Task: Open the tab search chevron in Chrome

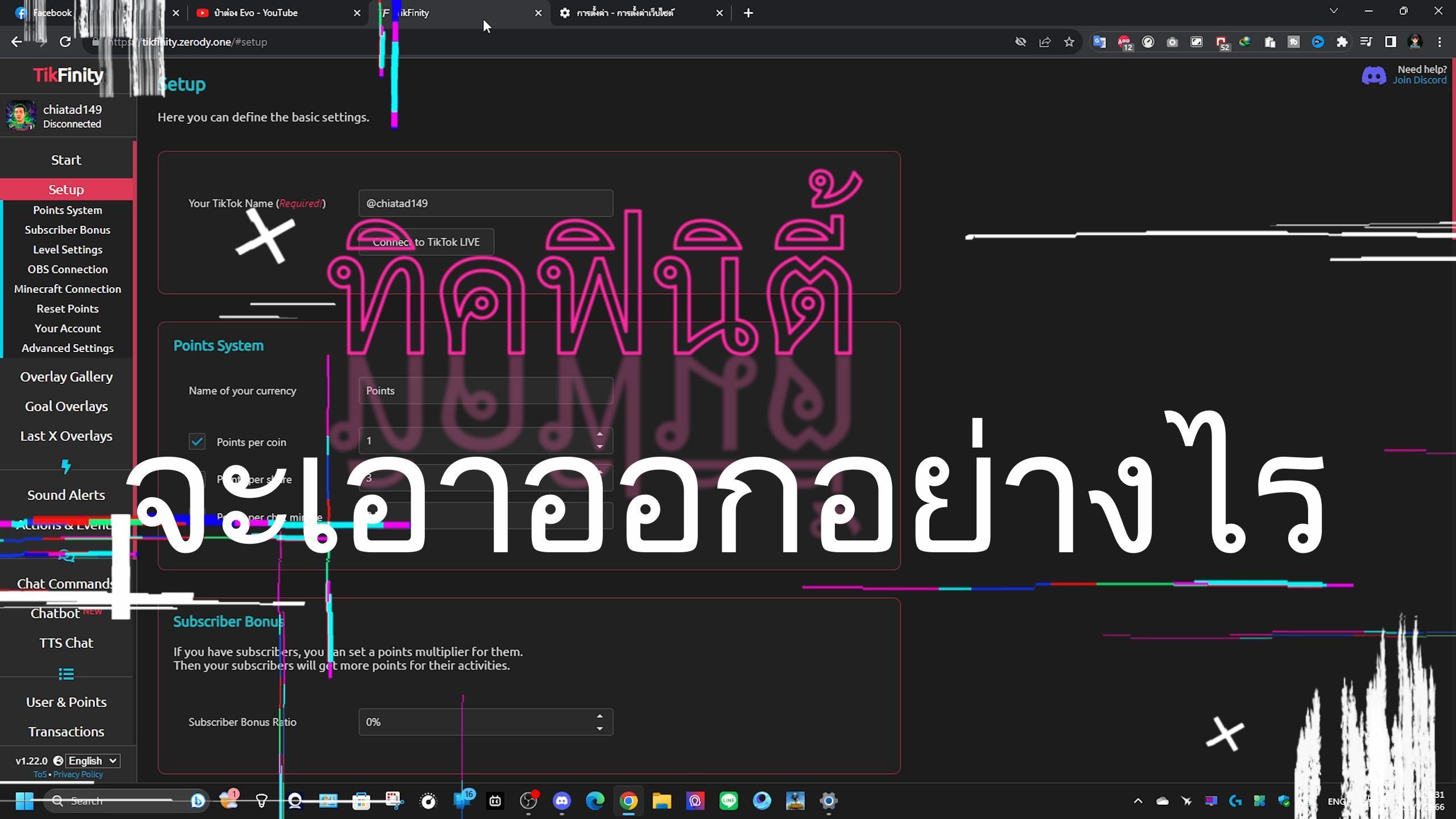Action: pos(1333,11)
